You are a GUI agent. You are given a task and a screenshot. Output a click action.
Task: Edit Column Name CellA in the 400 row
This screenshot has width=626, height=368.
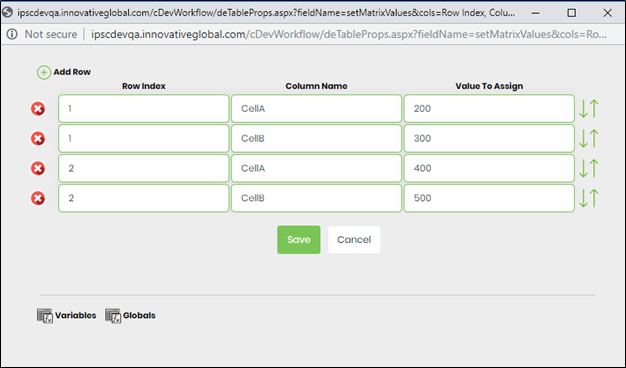click(316, 168)
